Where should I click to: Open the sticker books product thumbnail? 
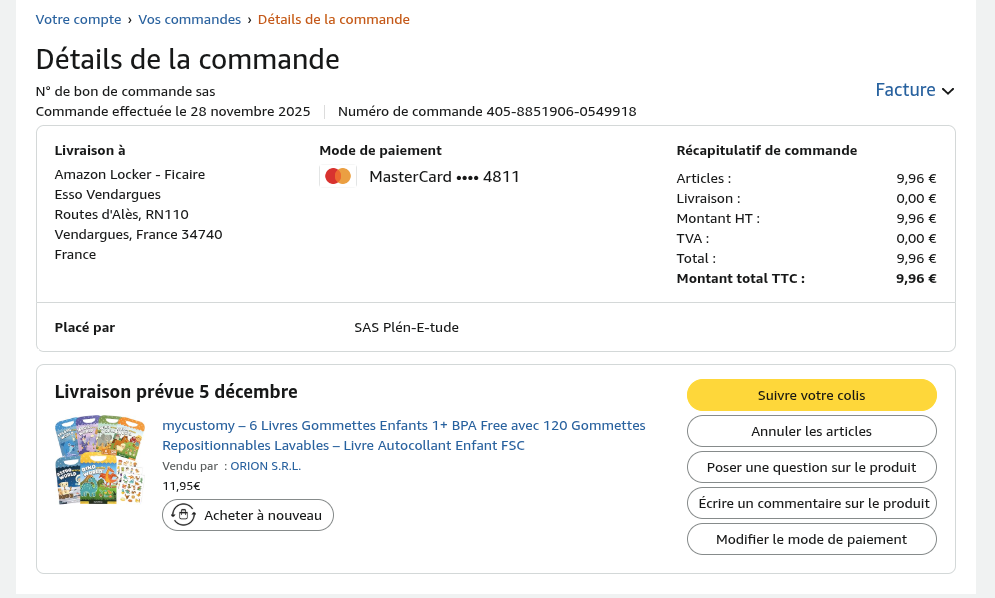(x=100, y=460)
